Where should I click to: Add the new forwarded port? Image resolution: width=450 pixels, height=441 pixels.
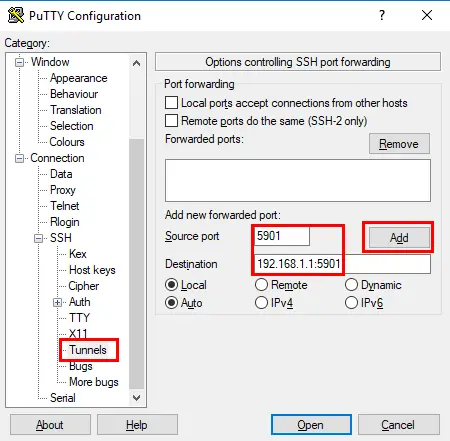399,238
